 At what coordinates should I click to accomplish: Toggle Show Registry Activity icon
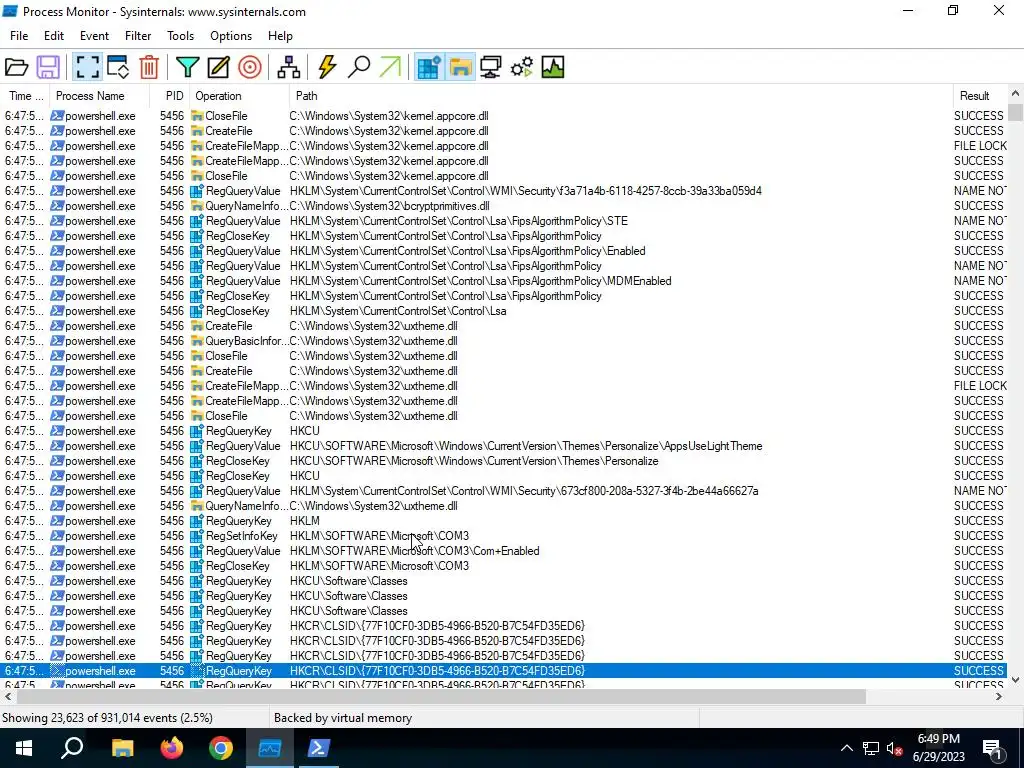[x=428, y=67]
